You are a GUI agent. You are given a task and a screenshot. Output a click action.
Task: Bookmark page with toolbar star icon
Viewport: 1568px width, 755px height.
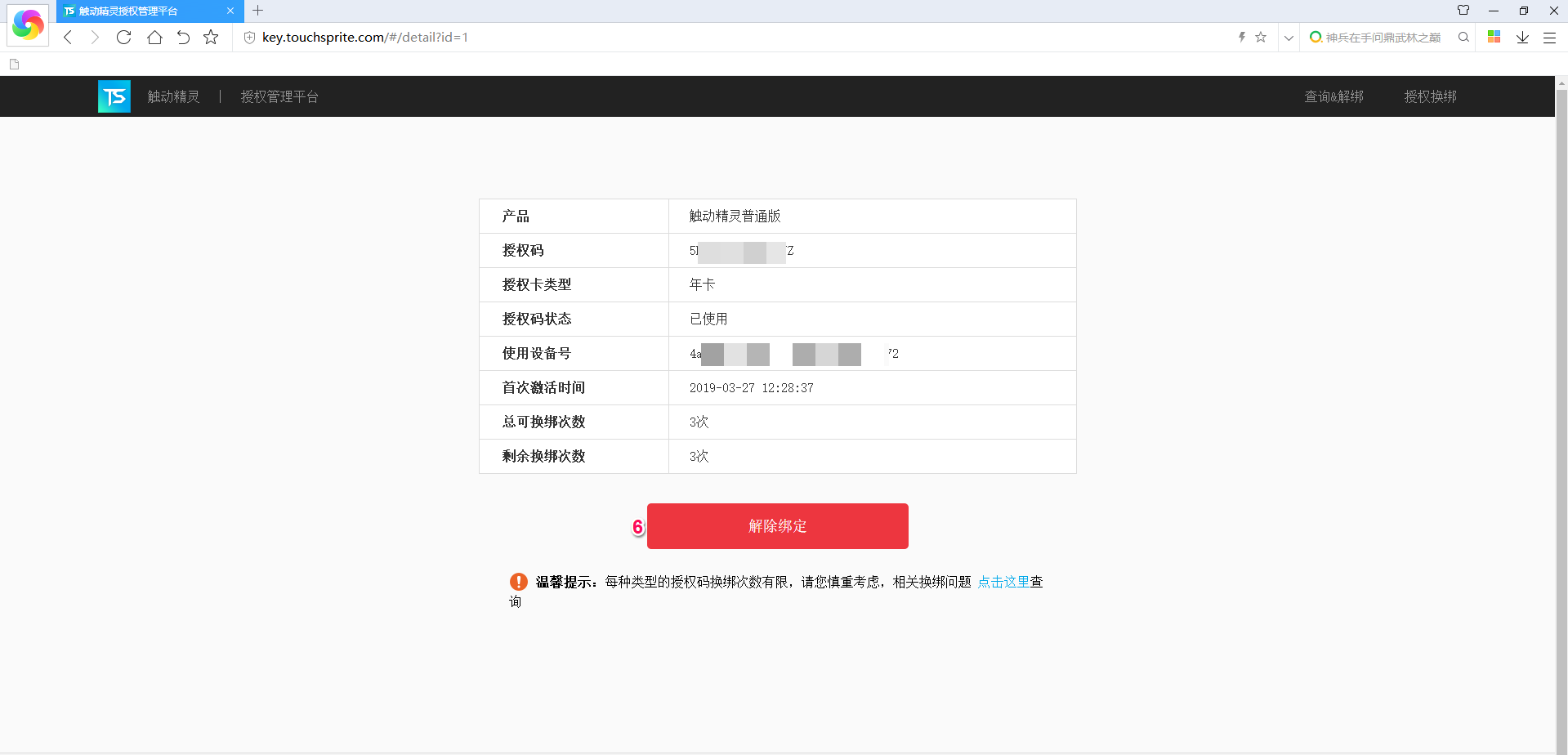point(211,38)
